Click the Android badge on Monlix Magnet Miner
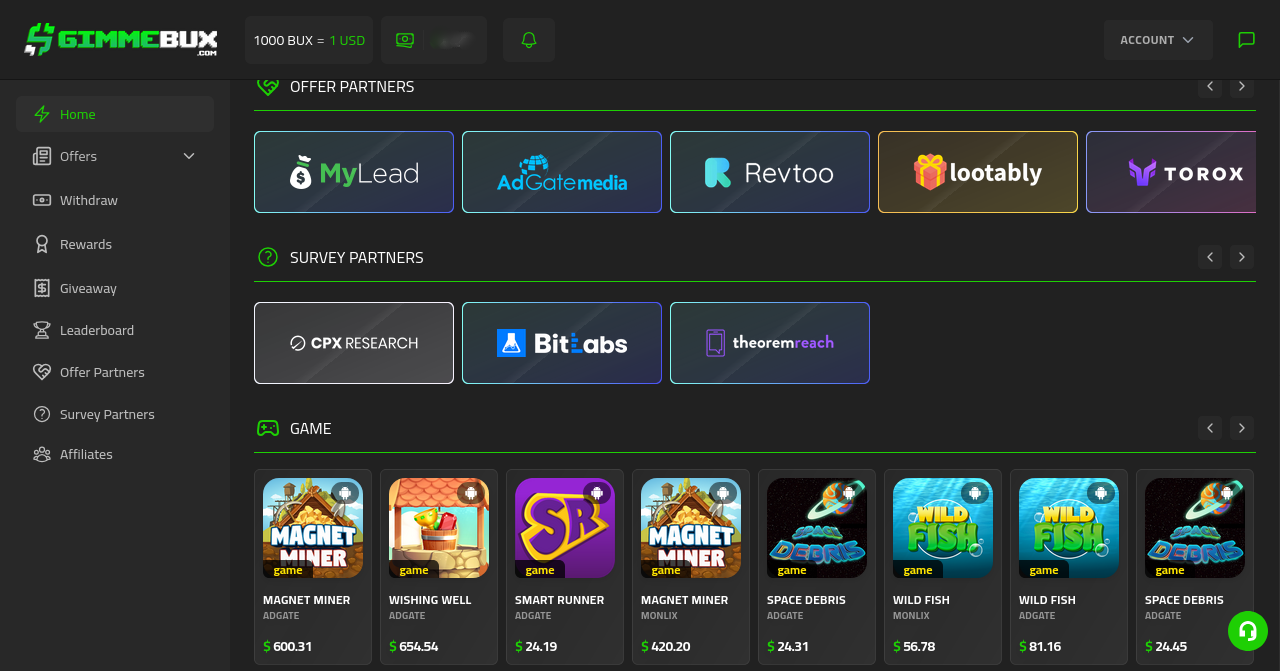 (723, 493)
